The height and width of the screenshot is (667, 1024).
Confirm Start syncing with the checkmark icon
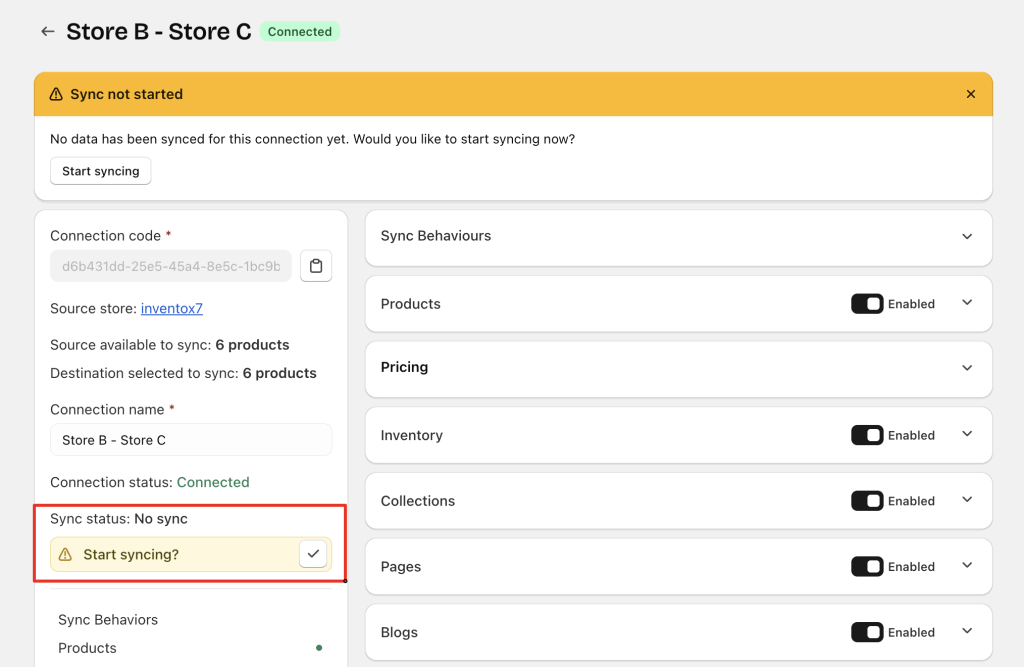[313, 554]
